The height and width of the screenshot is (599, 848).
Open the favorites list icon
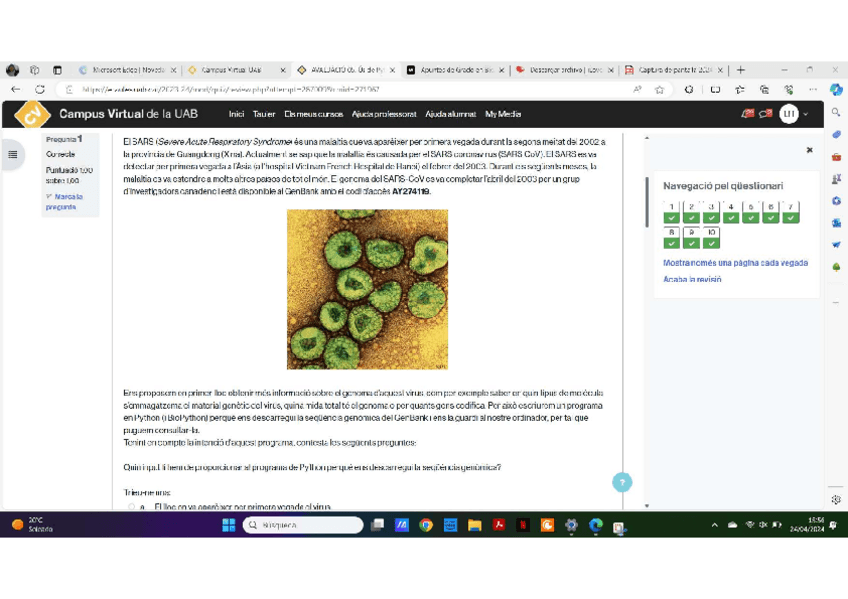point(739,90)
